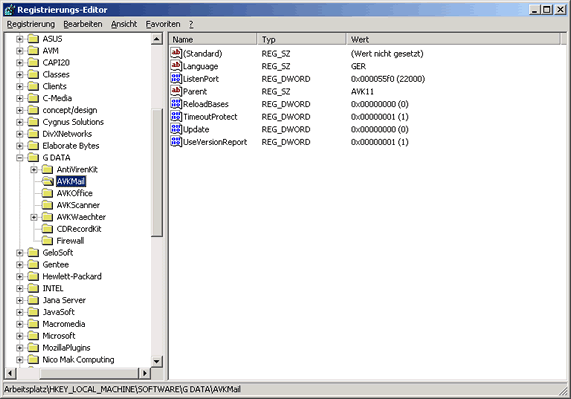Screen dimensions: 571x399
Task: Click the Firewall folder icon
Action: coord(47,241)
